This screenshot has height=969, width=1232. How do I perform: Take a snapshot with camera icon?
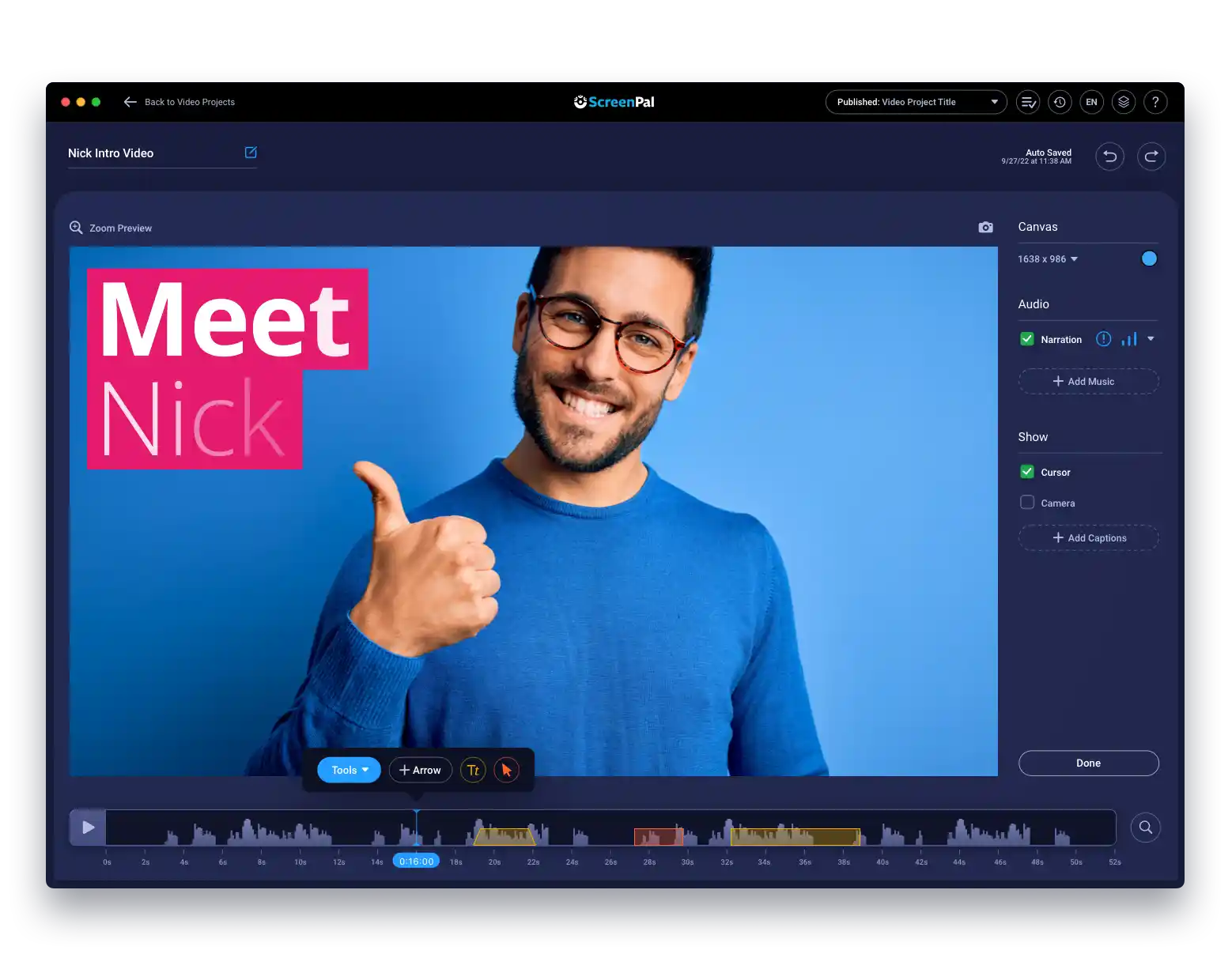985,228
